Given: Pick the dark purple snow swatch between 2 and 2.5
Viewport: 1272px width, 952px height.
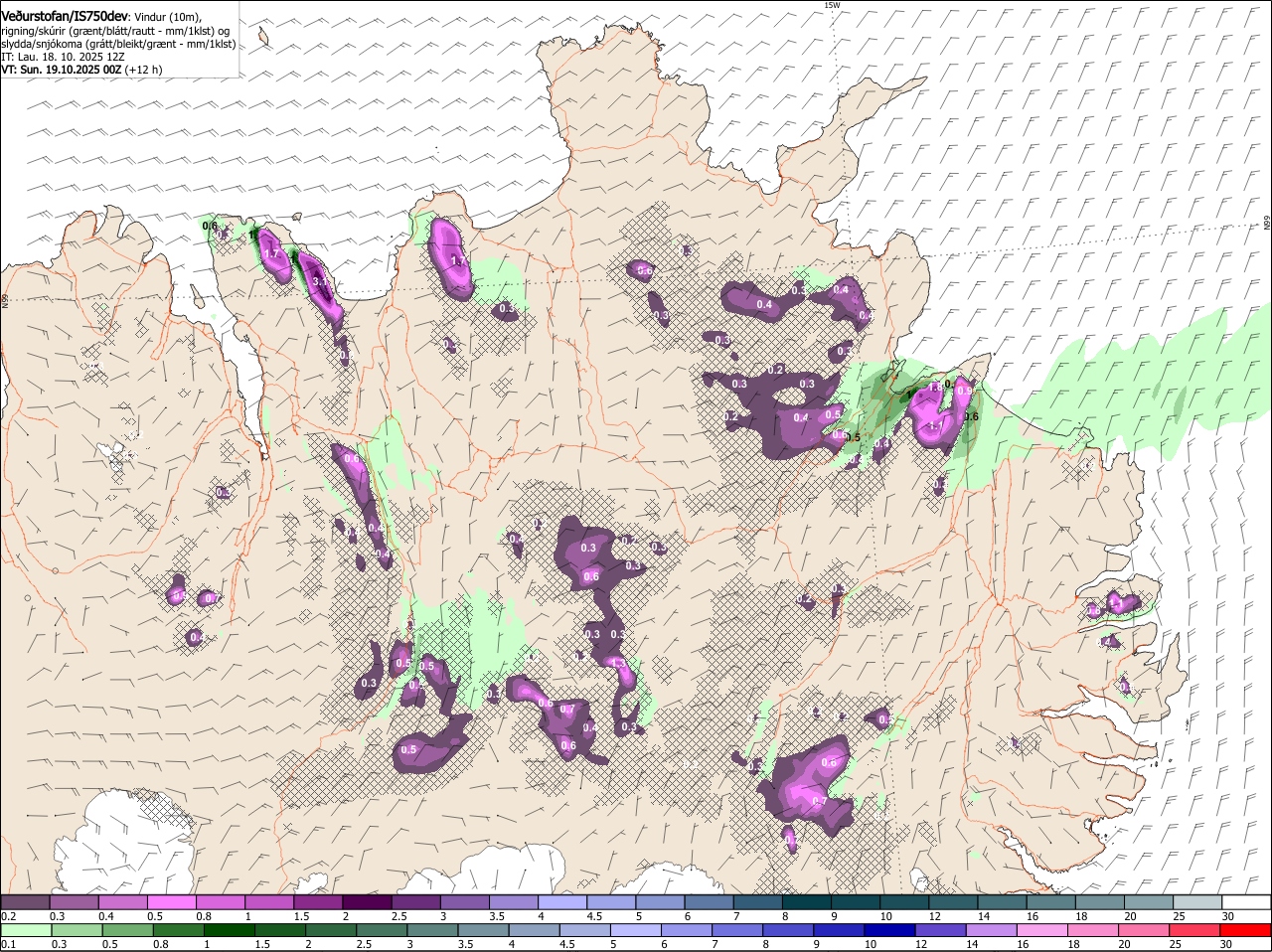Looking at the screenshot, I should pos(367,901).
